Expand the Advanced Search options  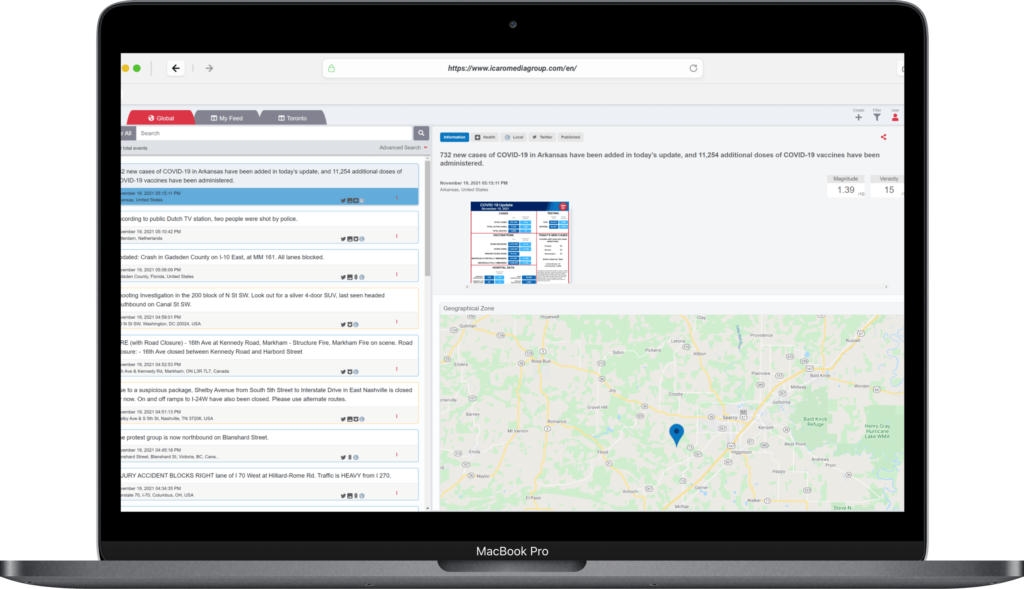402,147
